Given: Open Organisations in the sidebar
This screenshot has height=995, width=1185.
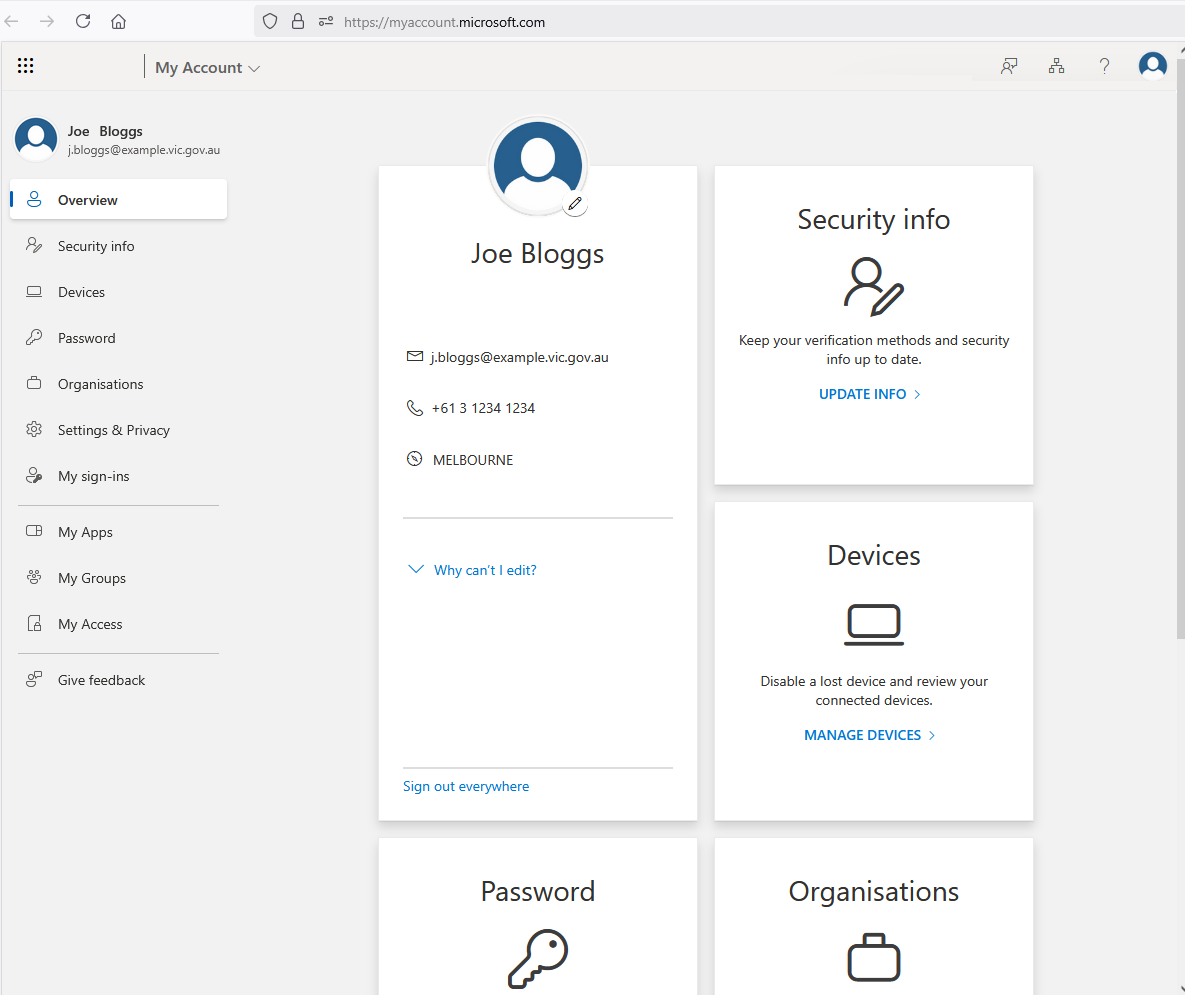Looking at the screenshot, I should click(x=119, y=384).
